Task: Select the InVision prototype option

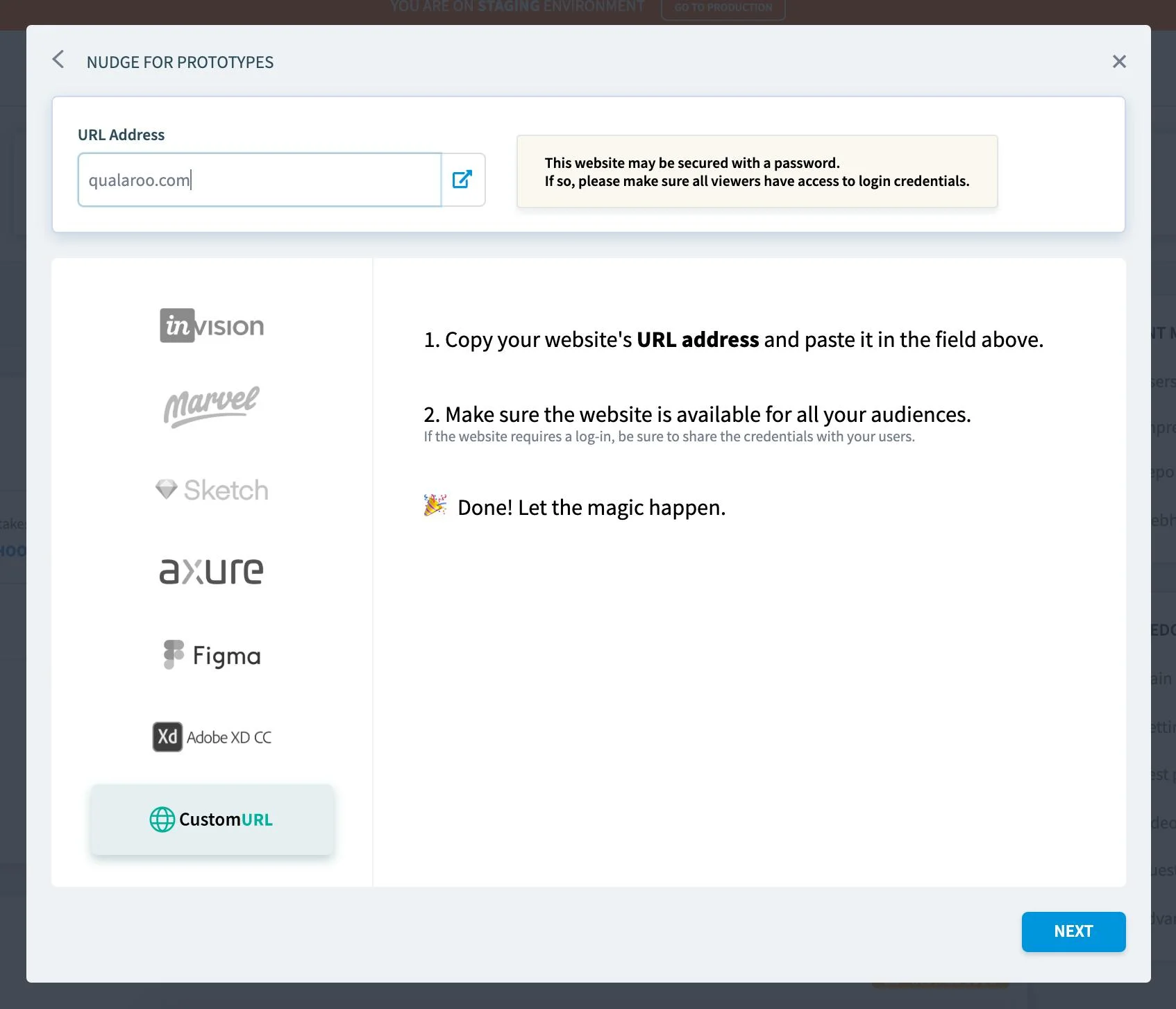Action: [212, 325]
